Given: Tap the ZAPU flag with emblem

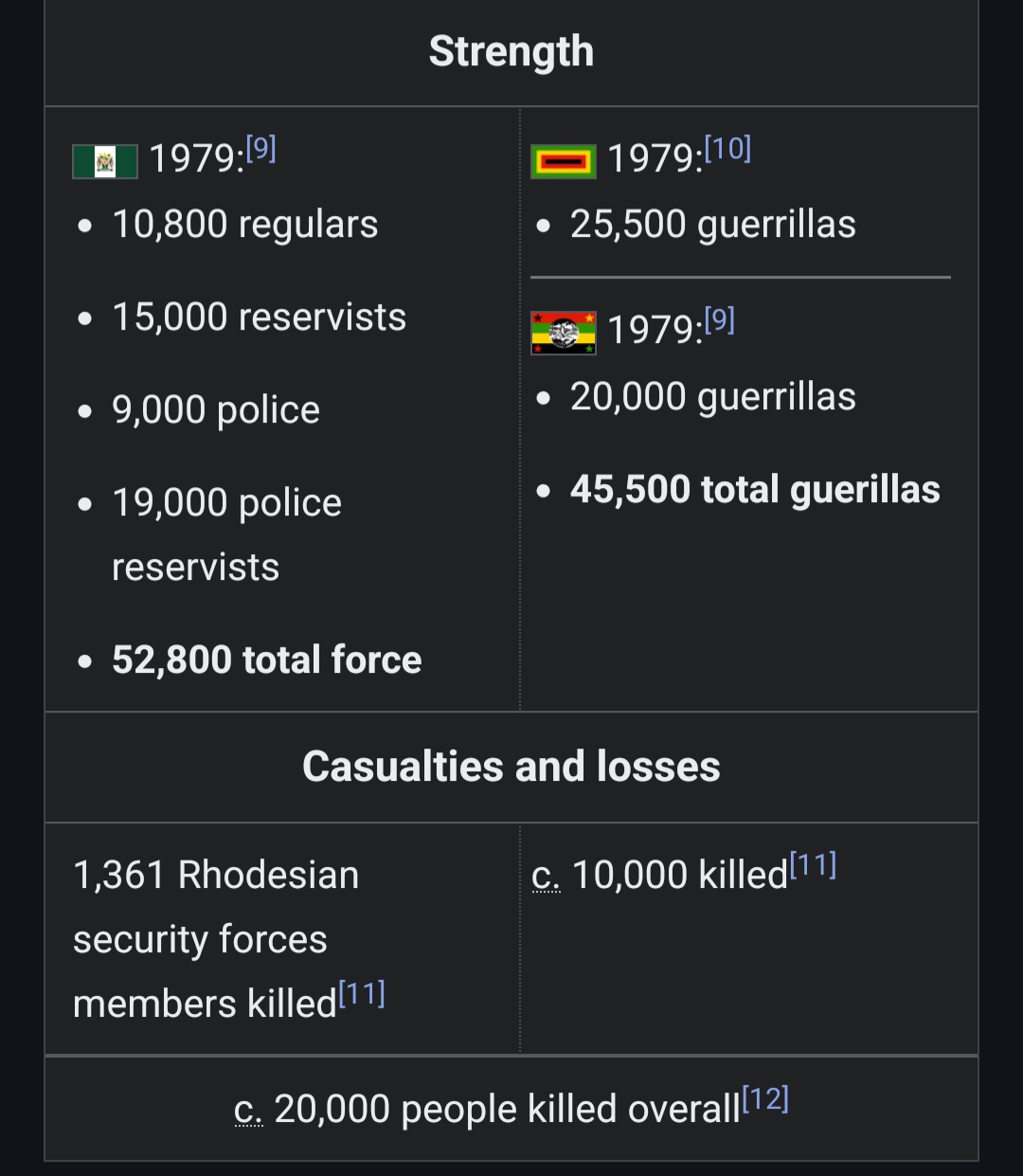Looking at the screenshot, I should tap(564, 333).
